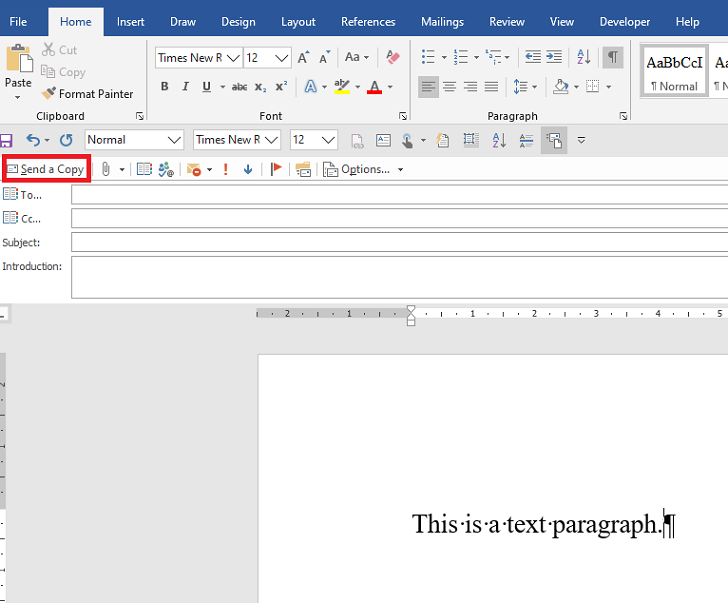
Task: Click the Cc address book icon
Action: pos(10,217)
